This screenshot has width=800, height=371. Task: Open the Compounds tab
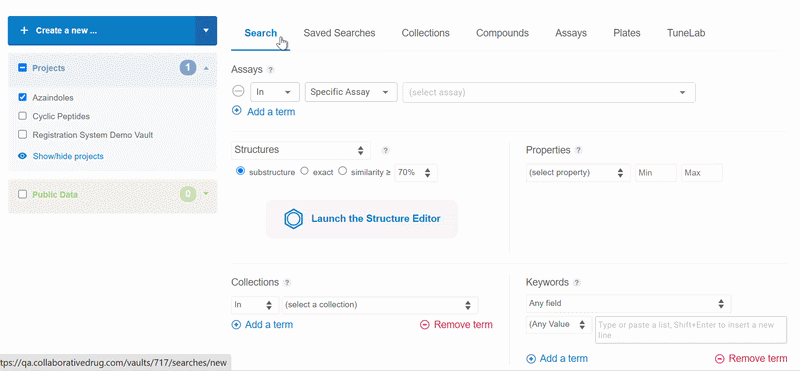(503, 33)
